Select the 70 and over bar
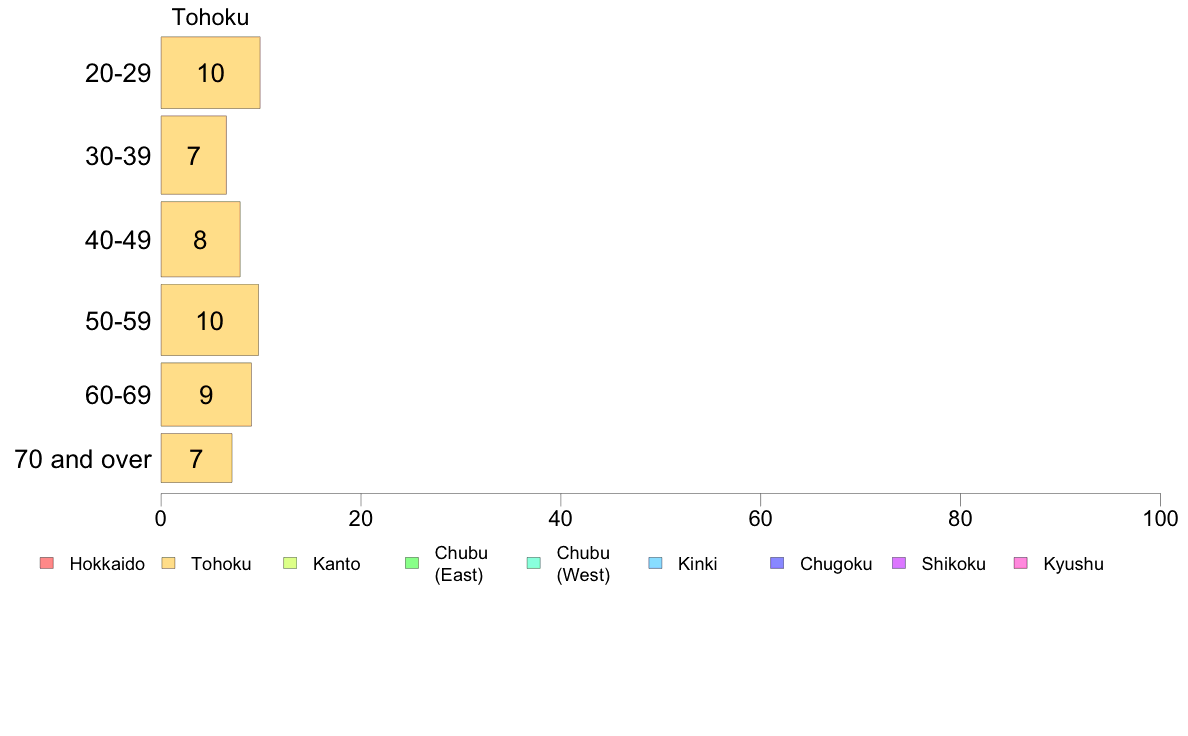This screenshot has height=736, width=1188. (196, 459)
